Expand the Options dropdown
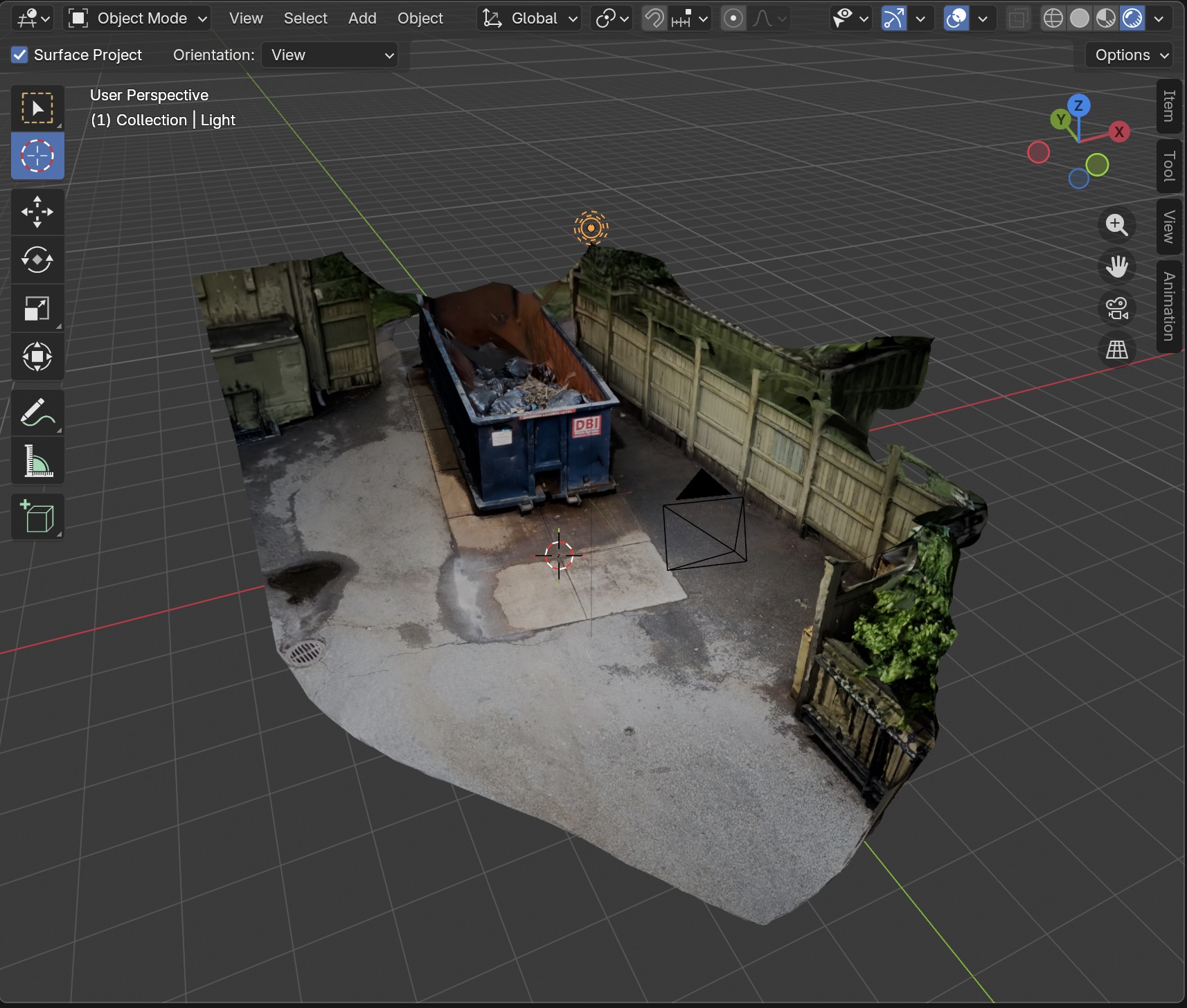1187x1008 pixels. tap(1130, 55)
